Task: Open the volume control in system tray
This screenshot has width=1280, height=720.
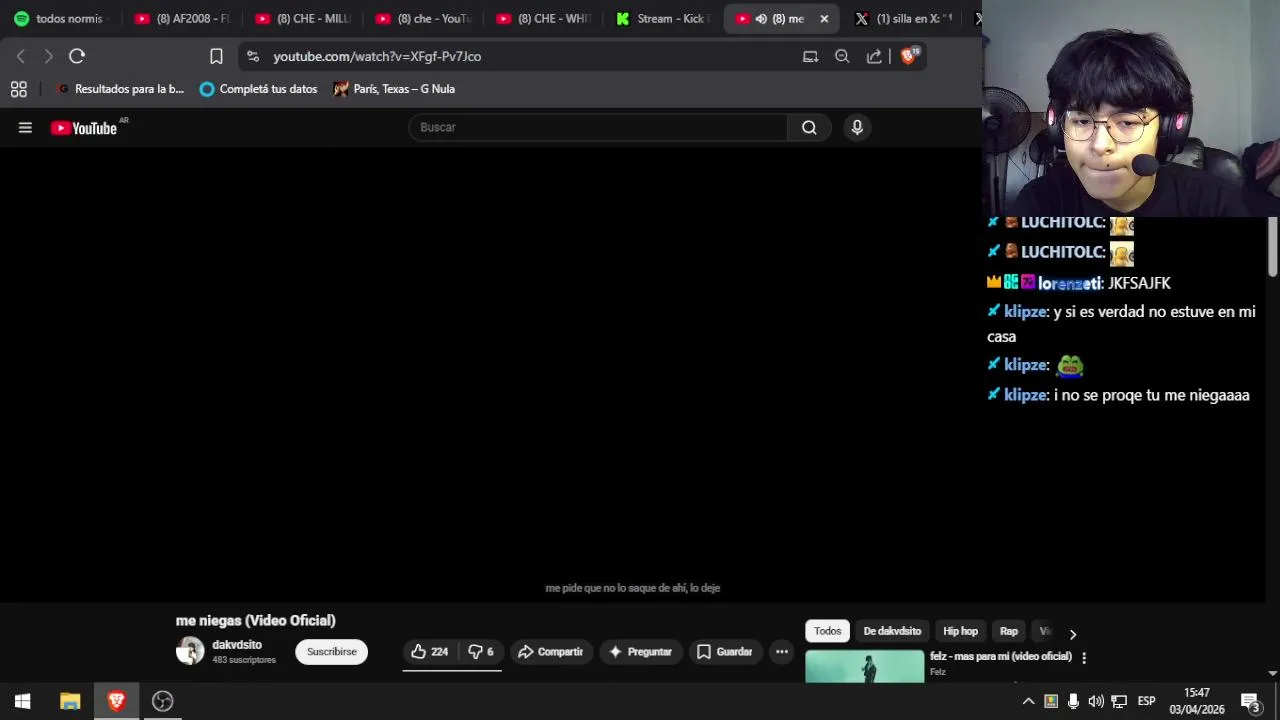Action: (x=1096, y=701)
